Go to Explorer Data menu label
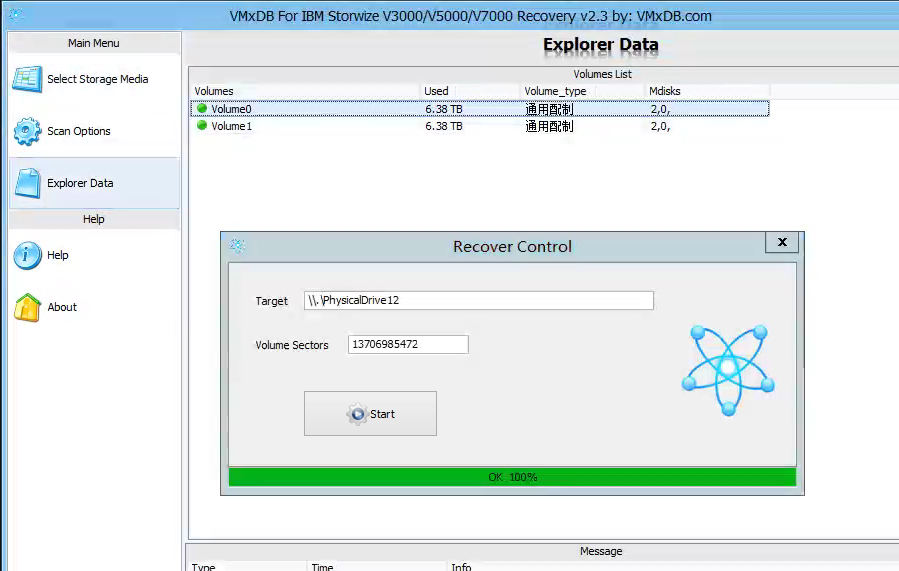Image resolution: width=899 pixels, height=571 pixels. pos(80,183)
